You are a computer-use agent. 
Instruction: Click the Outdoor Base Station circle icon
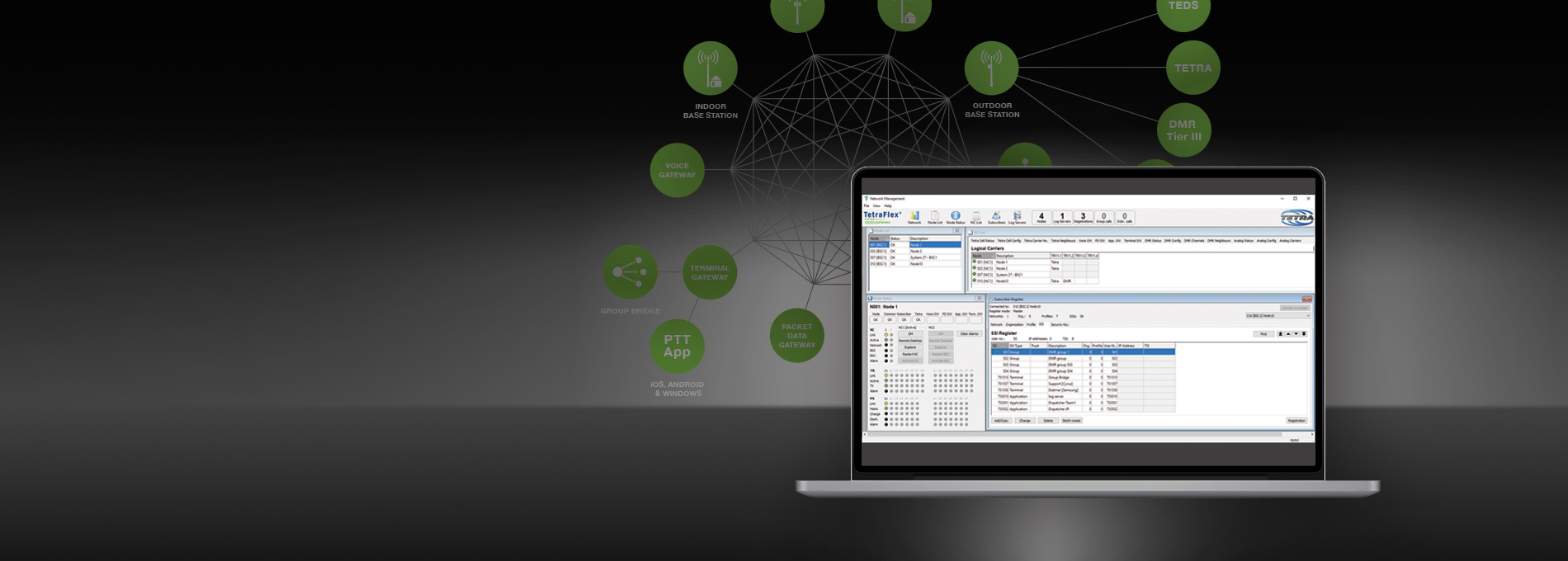coord(991,68)
